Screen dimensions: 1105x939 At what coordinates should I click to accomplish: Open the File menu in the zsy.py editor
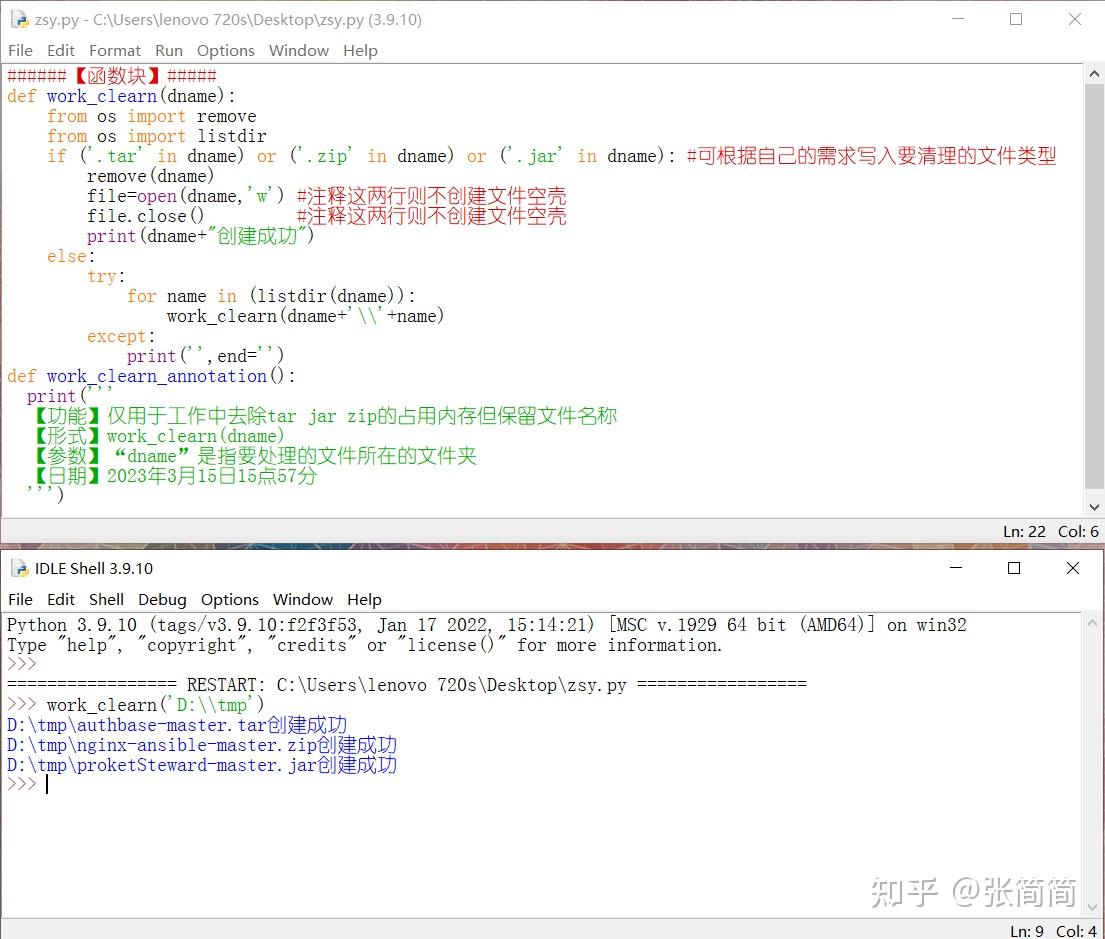19,50
